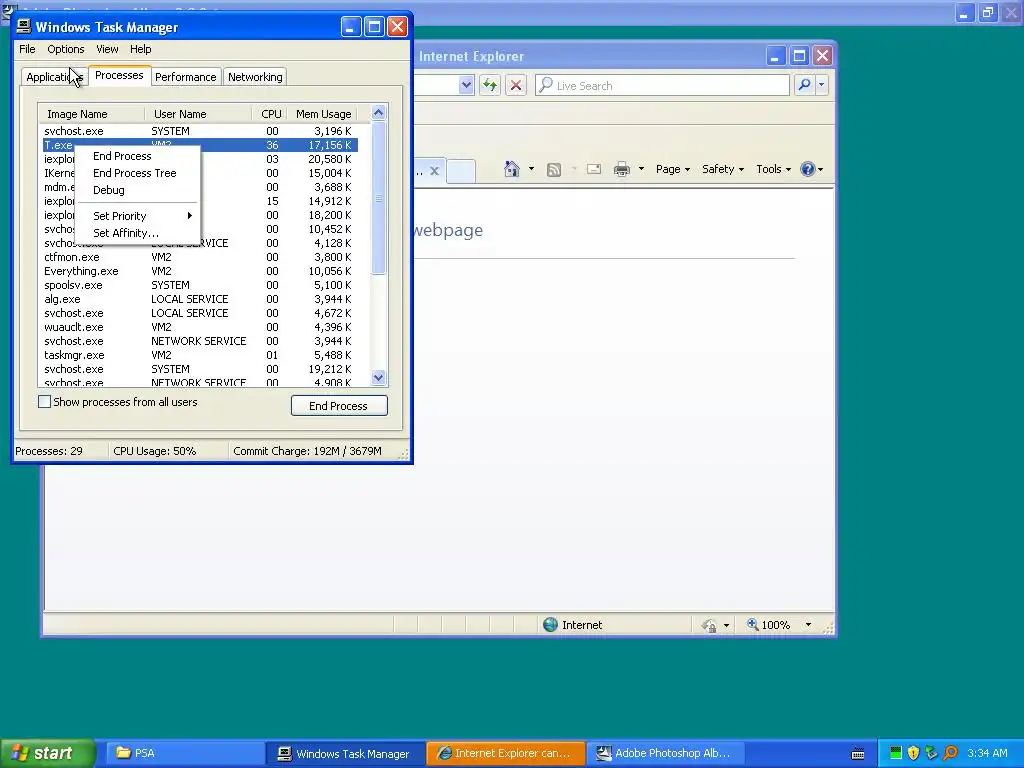Click the orange magnifier Everything tray icon
This screenshot has height=768, width=1024.
pos(950,753)
